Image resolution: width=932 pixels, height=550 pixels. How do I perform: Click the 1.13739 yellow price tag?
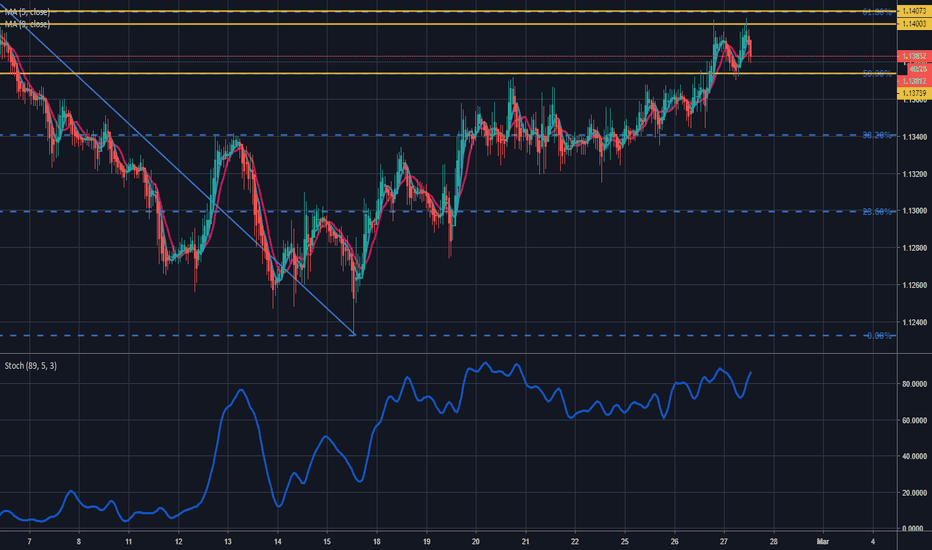[914, 93]
